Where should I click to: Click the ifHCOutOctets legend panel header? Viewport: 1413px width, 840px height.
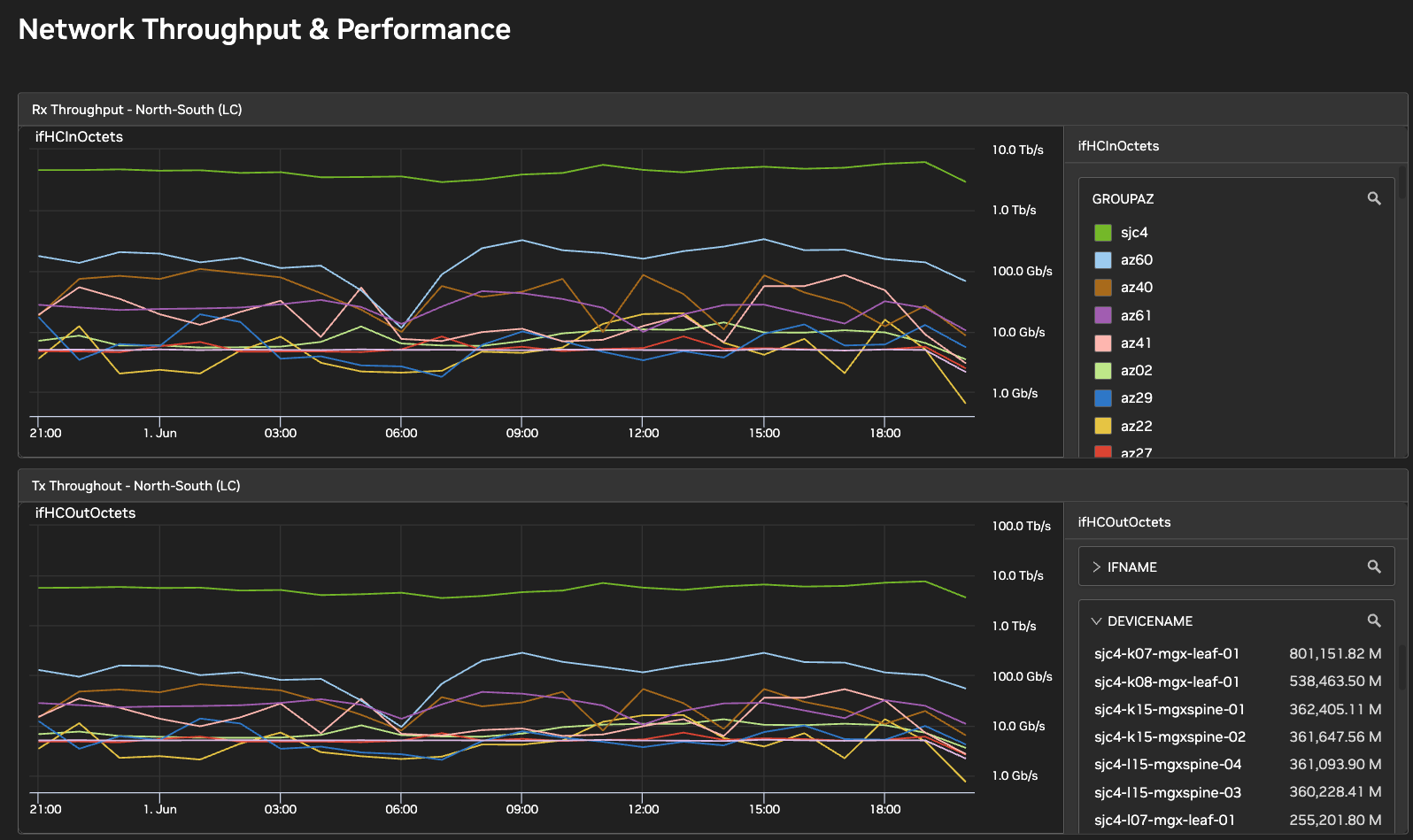click(x=1124, y=522)
